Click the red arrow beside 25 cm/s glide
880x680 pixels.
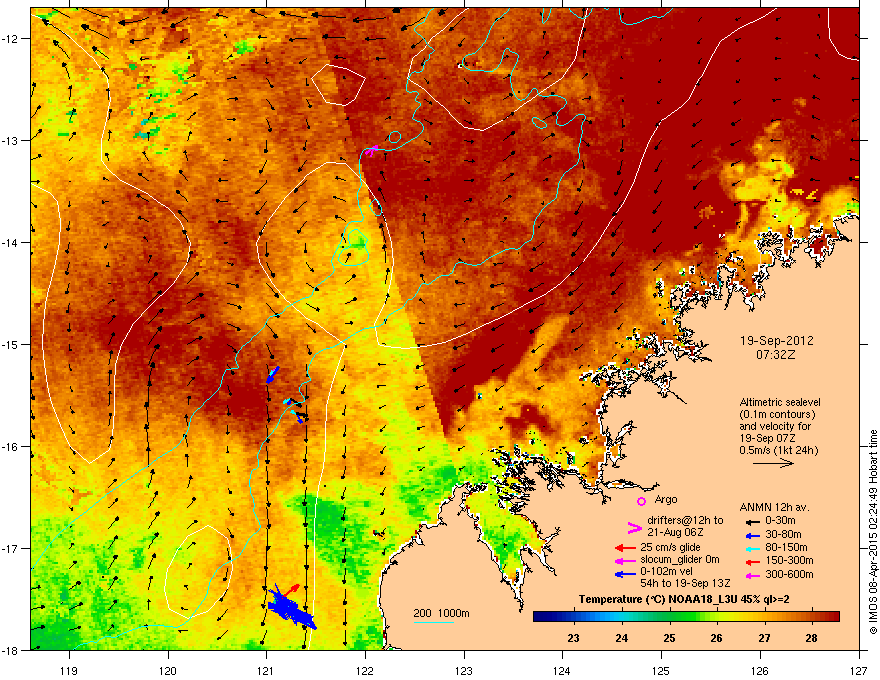coord(625,548)
